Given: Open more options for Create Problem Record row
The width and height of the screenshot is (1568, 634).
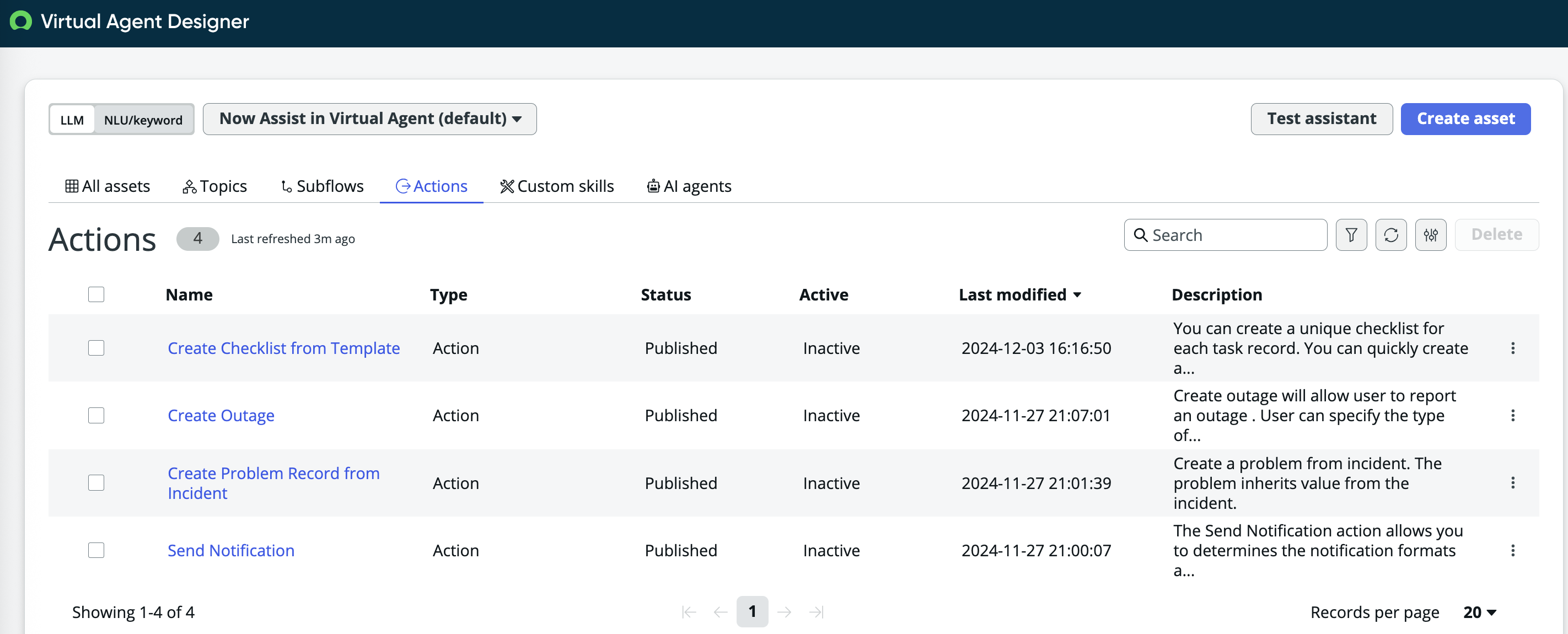Looking at the screenshot, I should click(x=1513, y=483).
